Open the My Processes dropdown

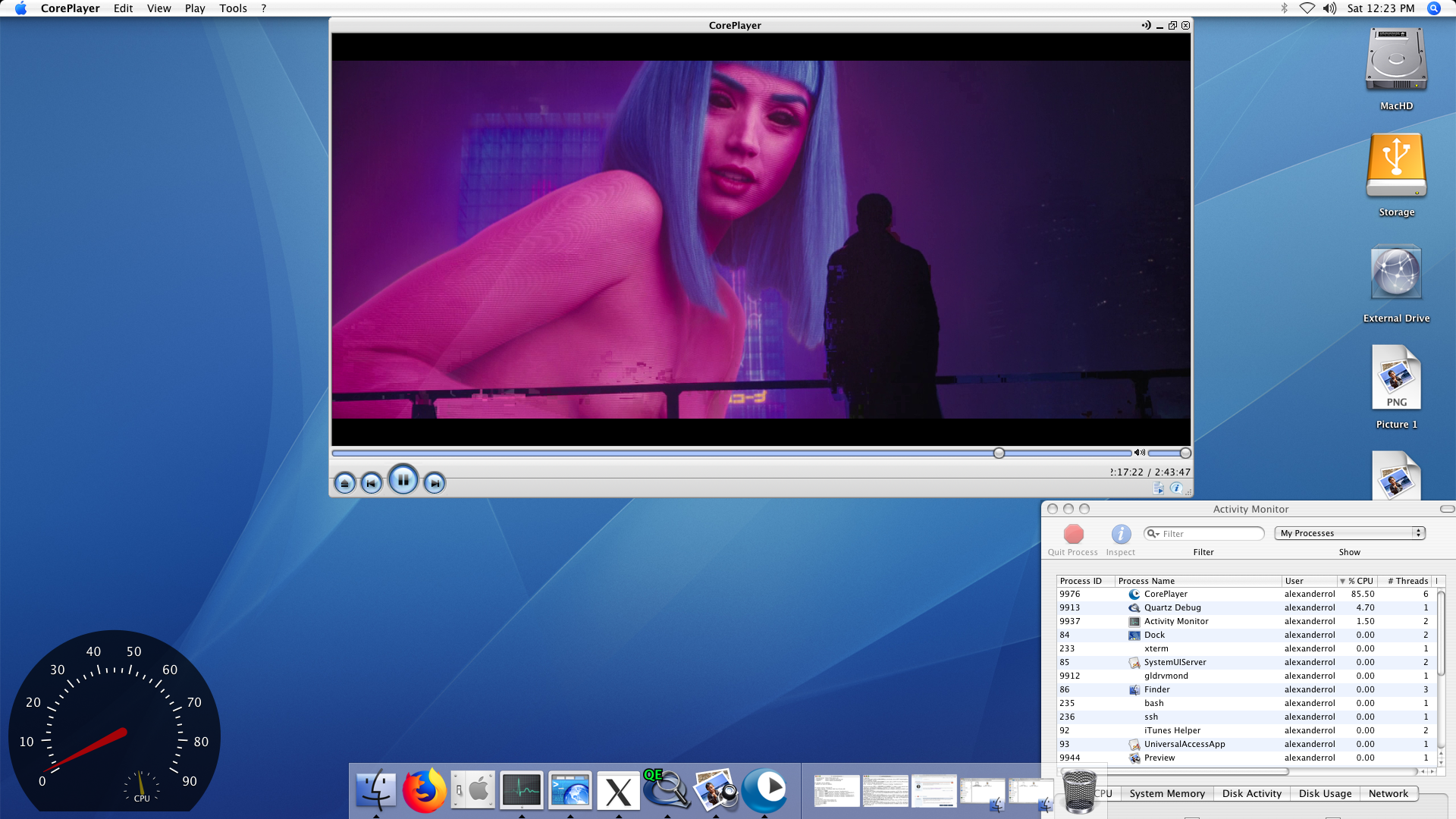(1350, 533)
